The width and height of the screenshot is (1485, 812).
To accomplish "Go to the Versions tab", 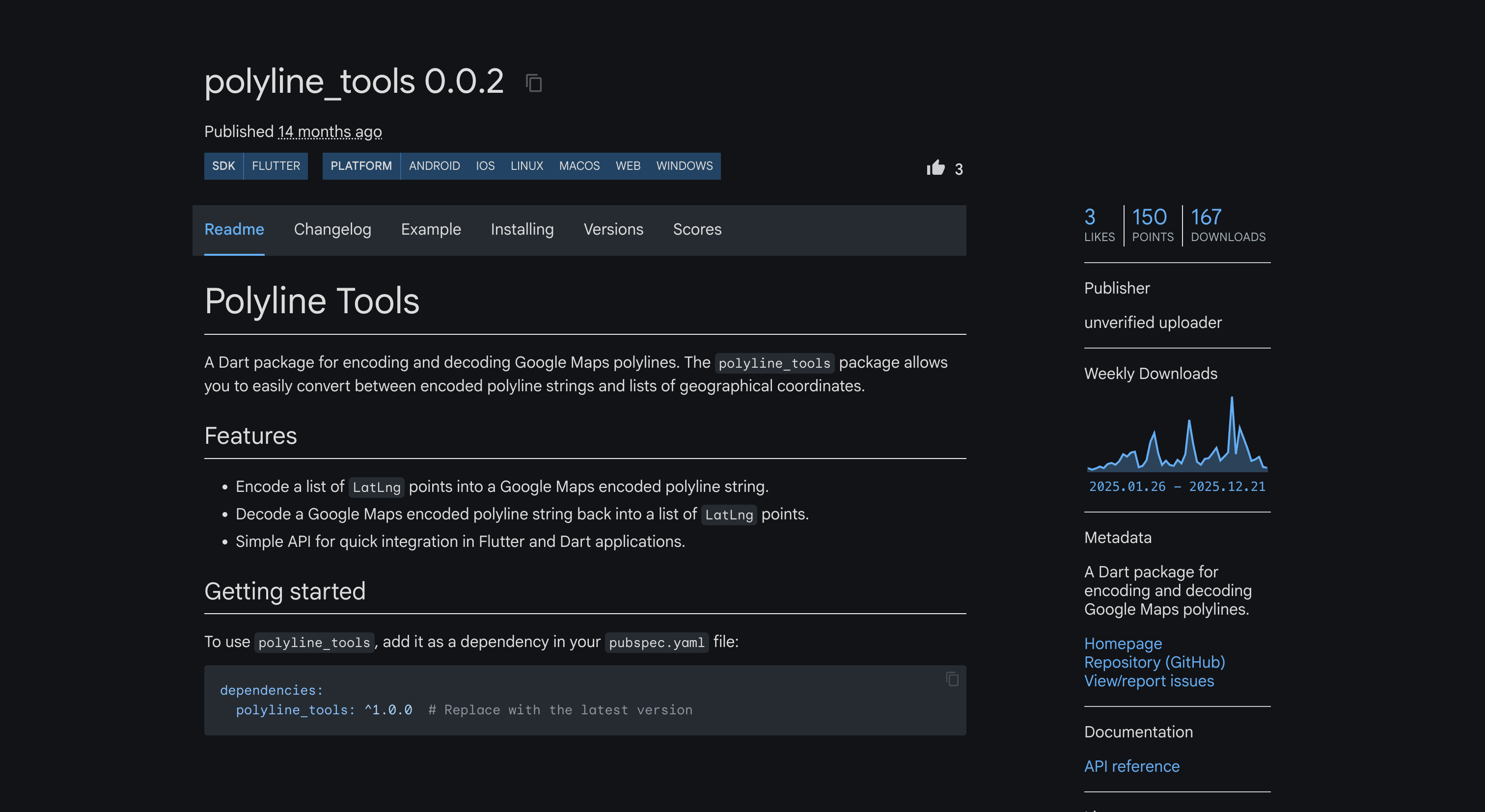I will (613, 229).
